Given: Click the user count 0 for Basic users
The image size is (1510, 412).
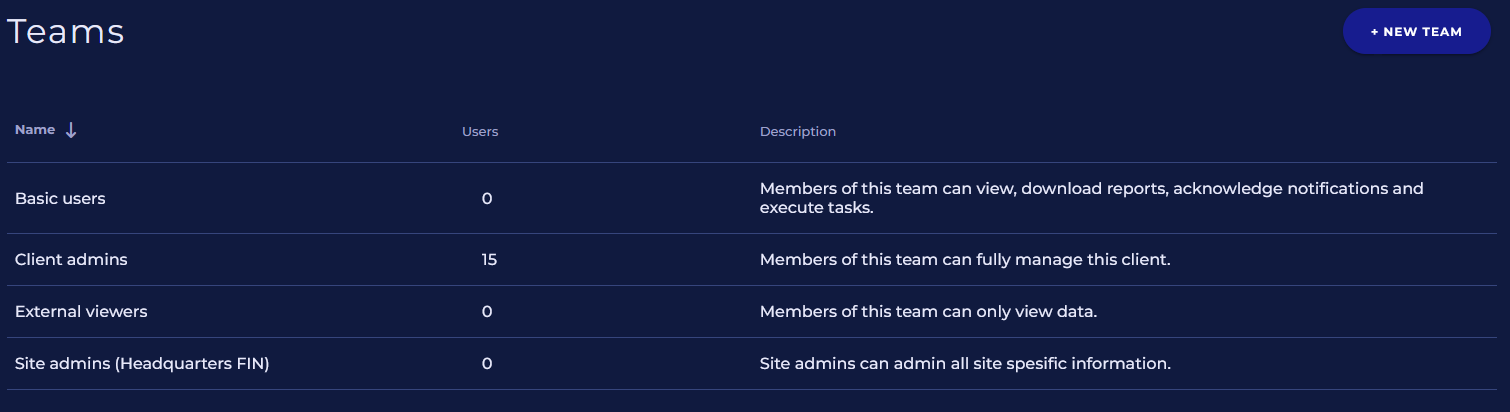Looking at the screenshot, I should [487, 198].
